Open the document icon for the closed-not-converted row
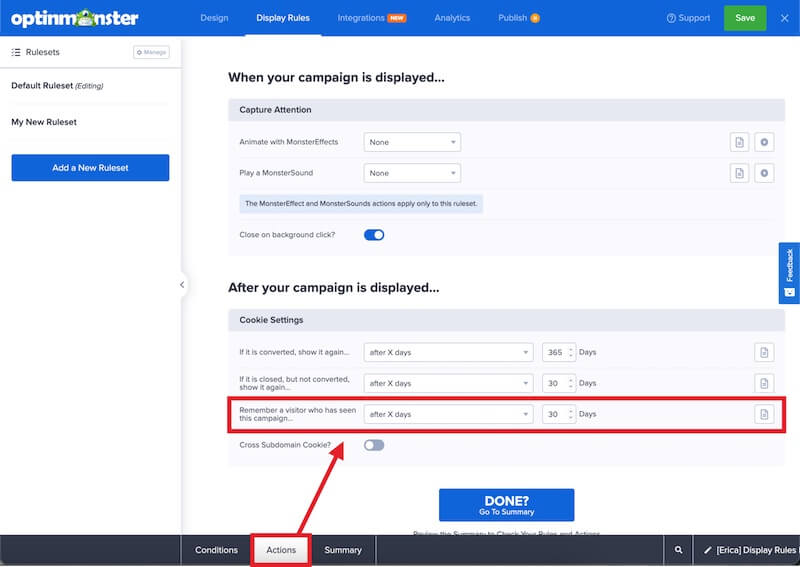The width and height of the screenshot is (800, 567). 764,383
